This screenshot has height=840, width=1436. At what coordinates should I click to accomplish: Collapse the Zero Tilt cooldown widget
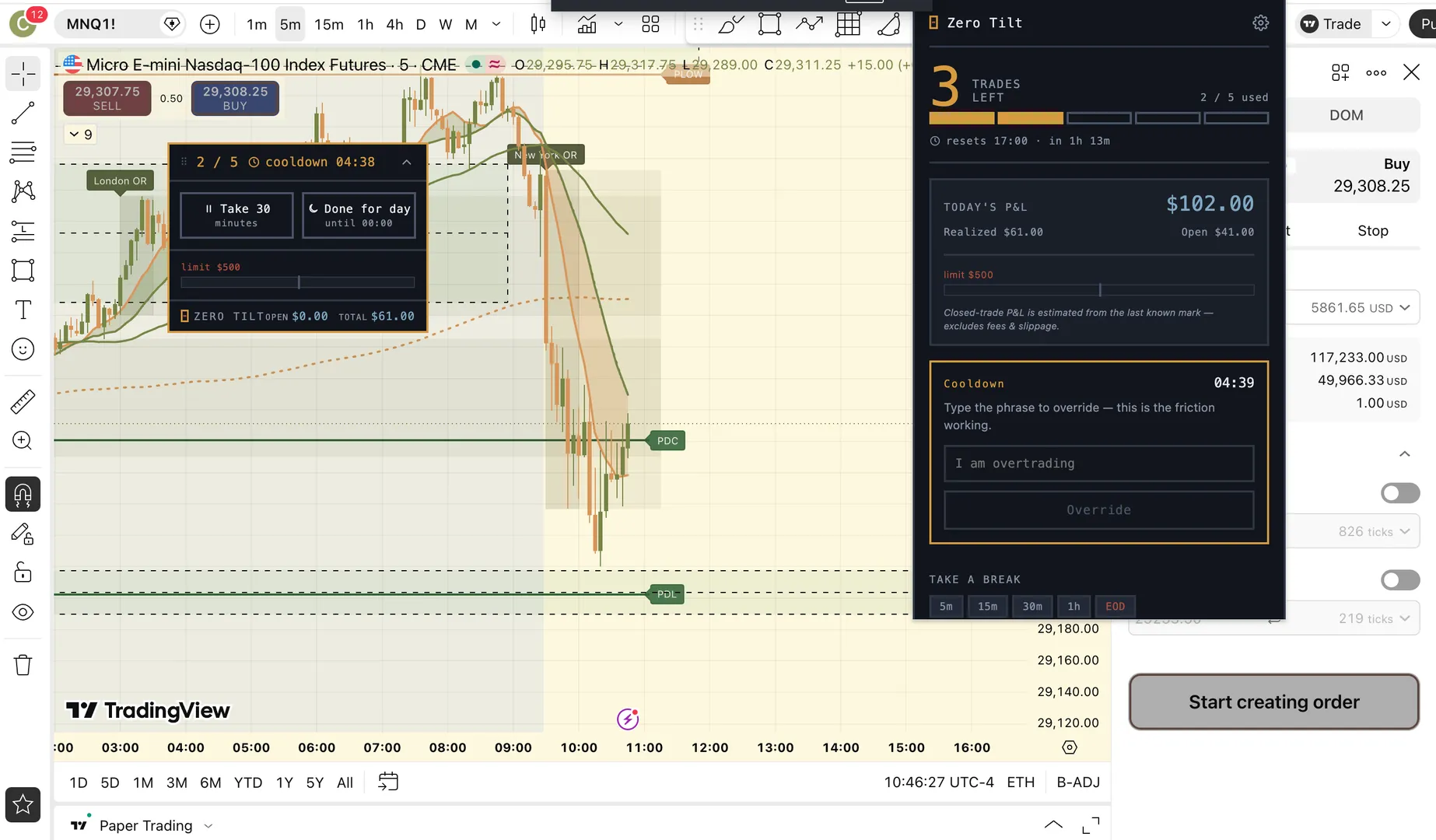pyautogui.click(x=406, y=162)
